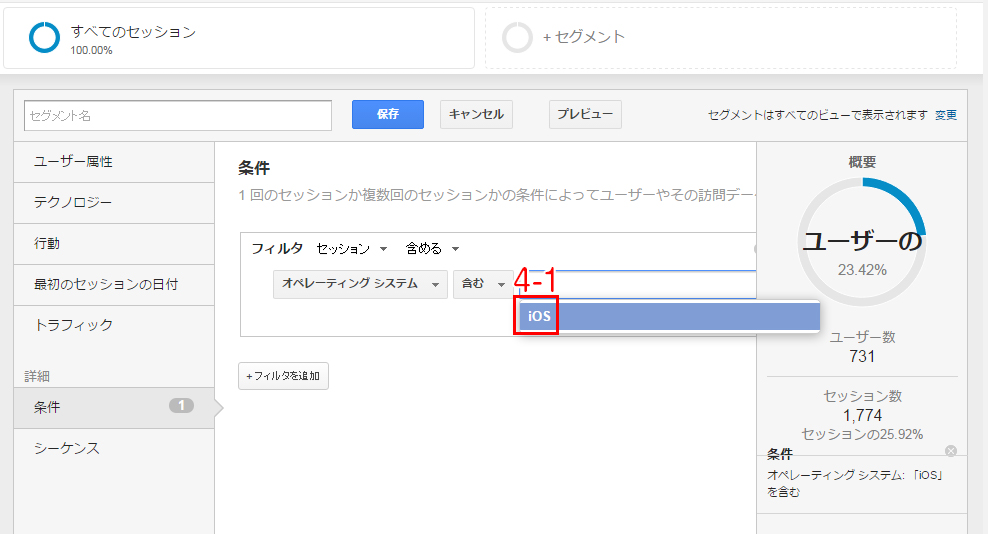Select the 条件 tab
Screen dimensions: 988x534
tap(114, 408)
